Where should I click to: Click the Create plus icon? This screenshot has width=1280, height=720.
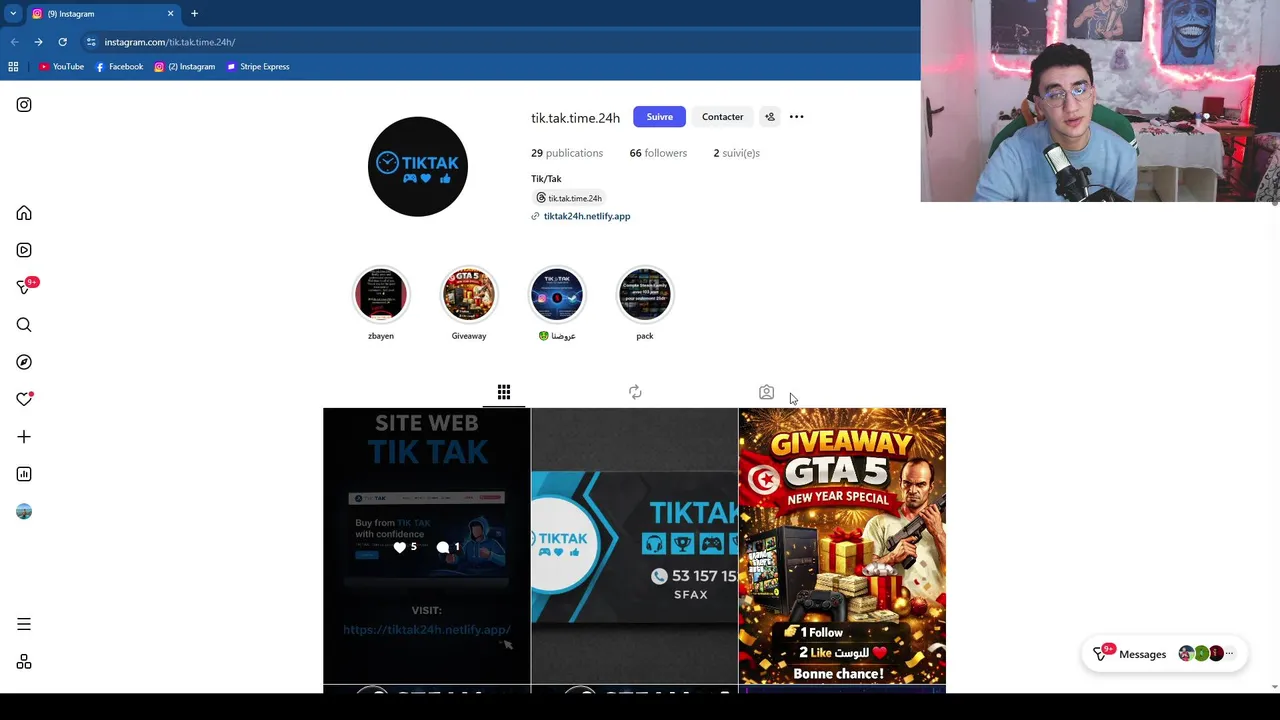pyautogui.click(x=24, y=437)
